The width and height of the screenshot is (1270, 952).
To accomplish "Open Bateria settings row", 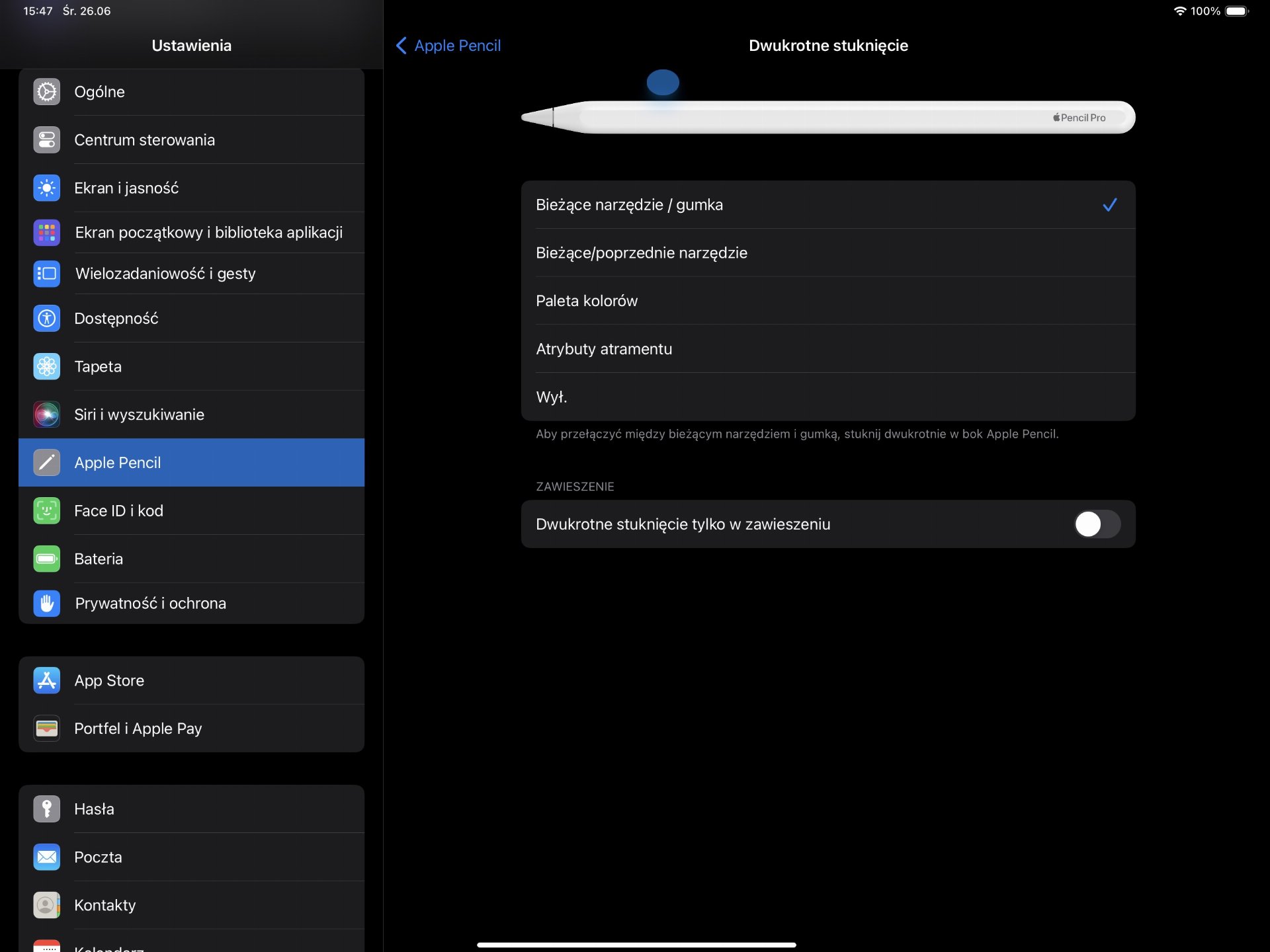I will click(192, 559).
